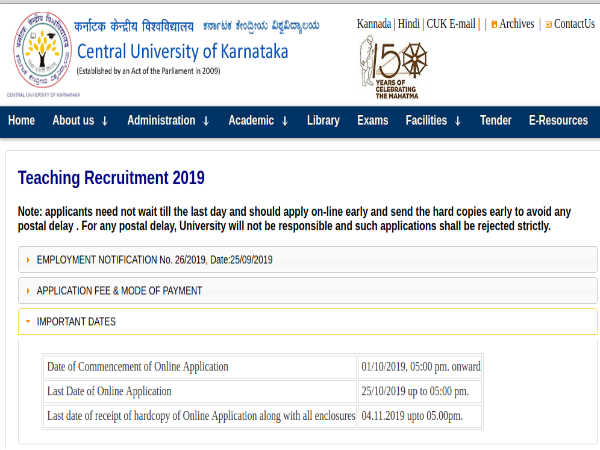Open the Academic dropdown menu
The height and width of the screenshot is (450, 600).
[258, 121]
